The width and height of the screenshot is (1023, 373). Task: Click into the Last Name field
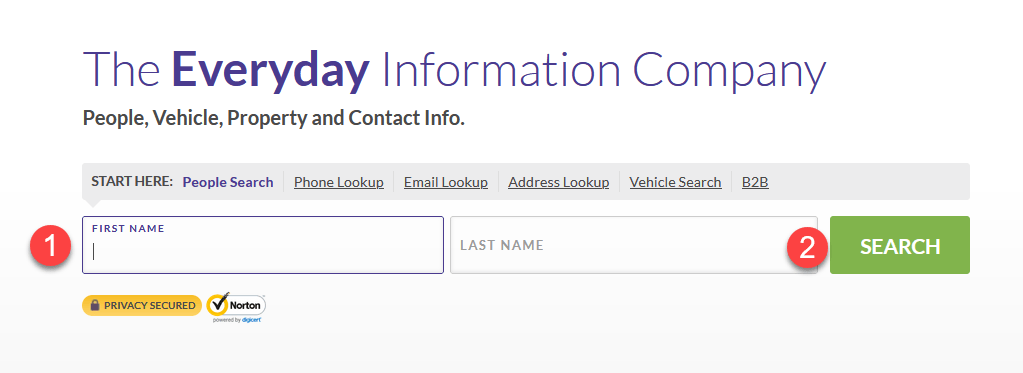(634, 245)
